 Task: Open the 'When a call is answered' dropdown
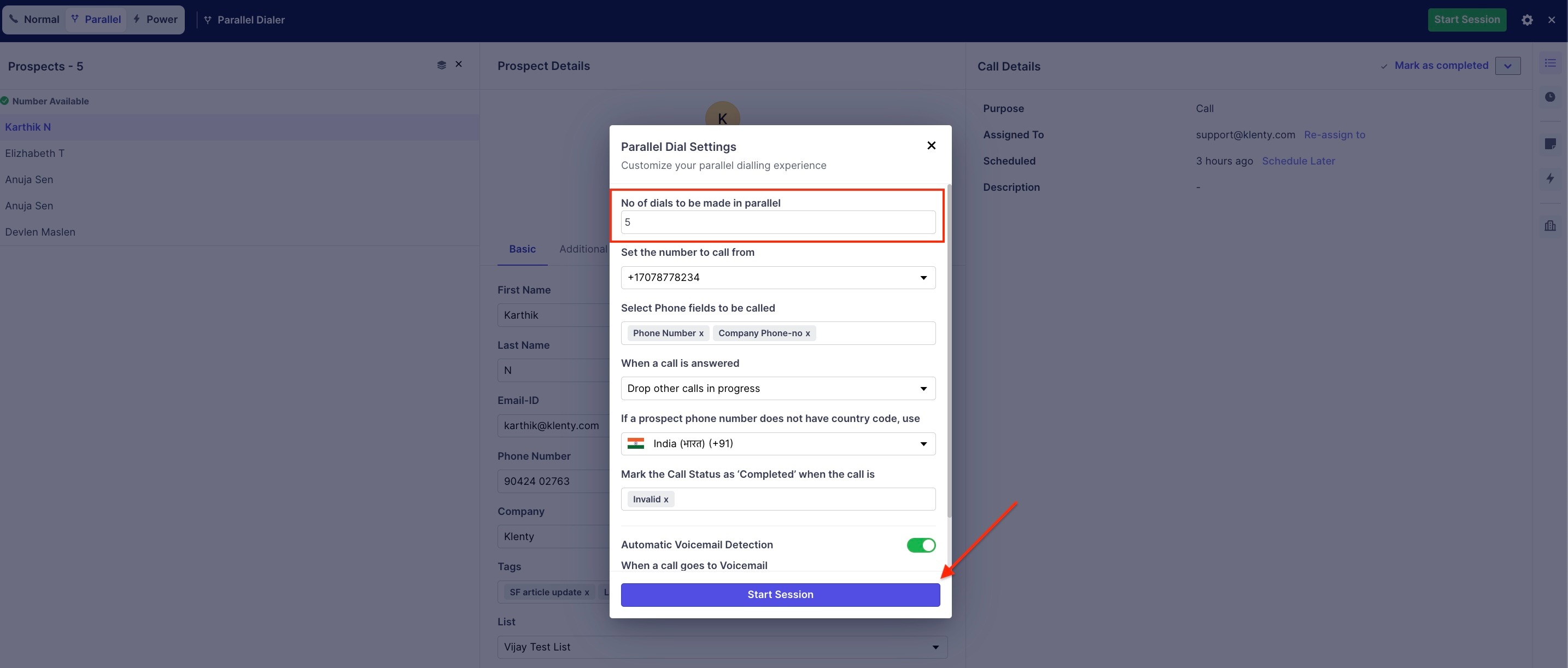click(777, 388)
